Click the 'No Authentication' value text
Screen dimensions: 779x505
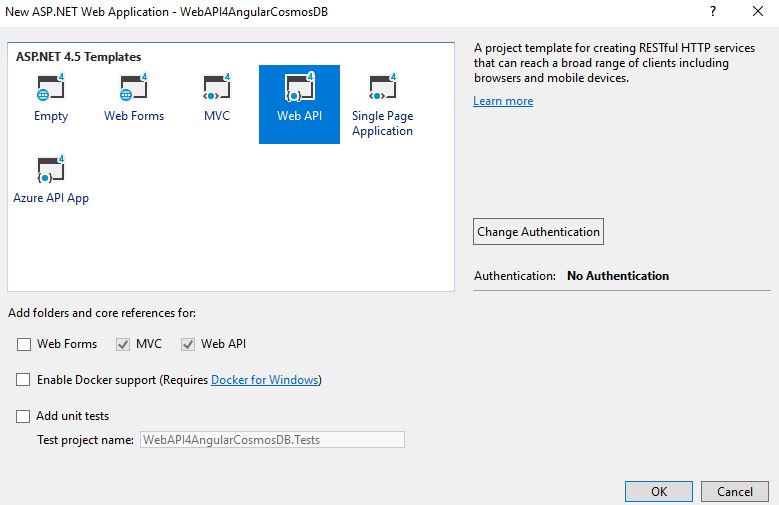point(618,276)
